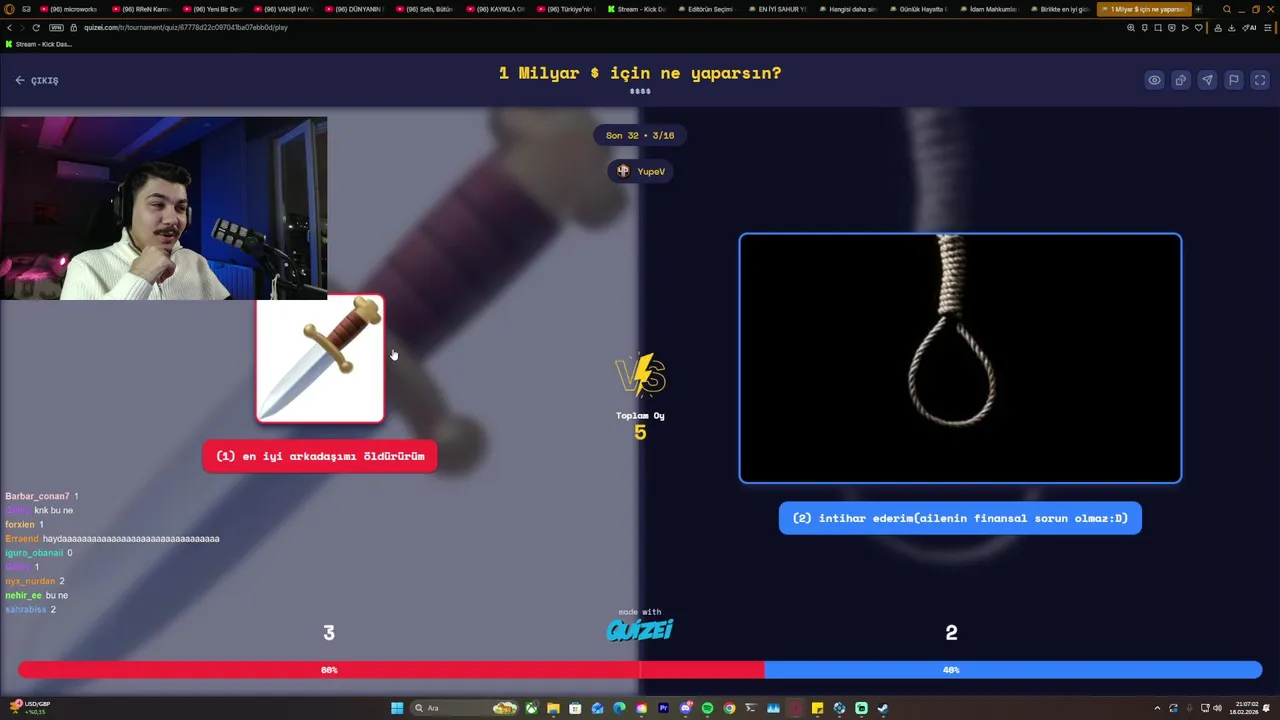Click the shapes/customize icon in quiz header

1181,80
